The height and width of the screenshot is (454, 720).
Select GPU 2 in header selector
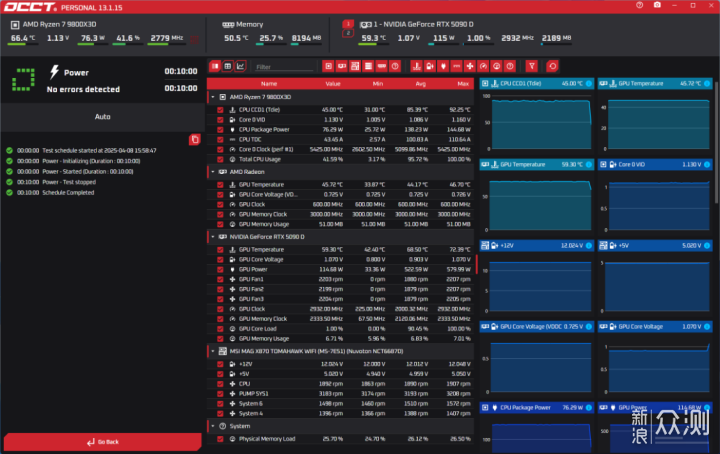[348, 33]
